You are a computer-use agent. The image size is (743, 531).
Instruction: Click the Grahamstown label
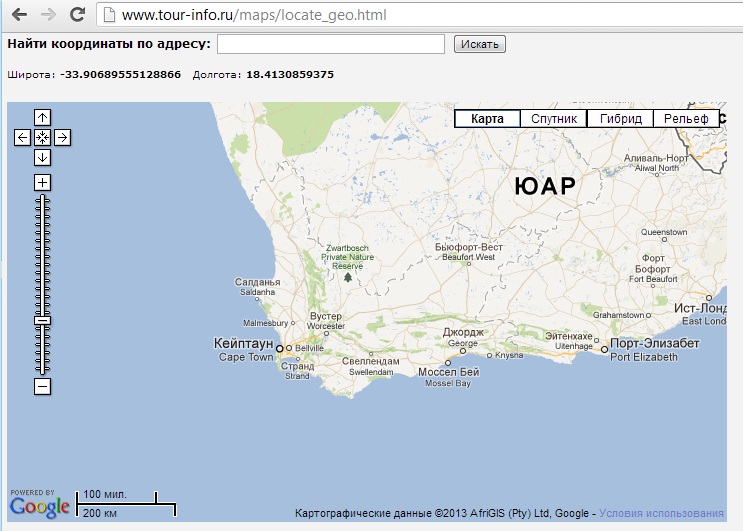click(x=618, y=315)
